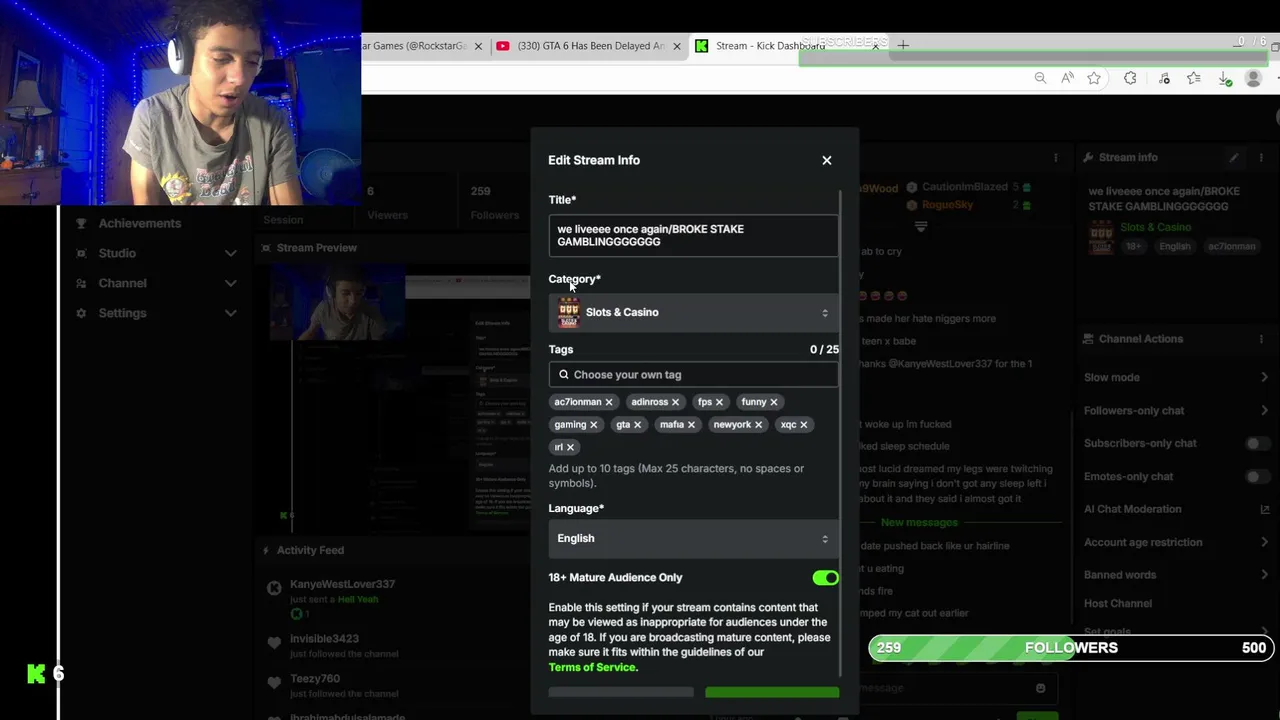The width and height of the screenshot is (1280, 720).
Task: Open the Language dropdown showing English
Action: click(x=694, y=538)
